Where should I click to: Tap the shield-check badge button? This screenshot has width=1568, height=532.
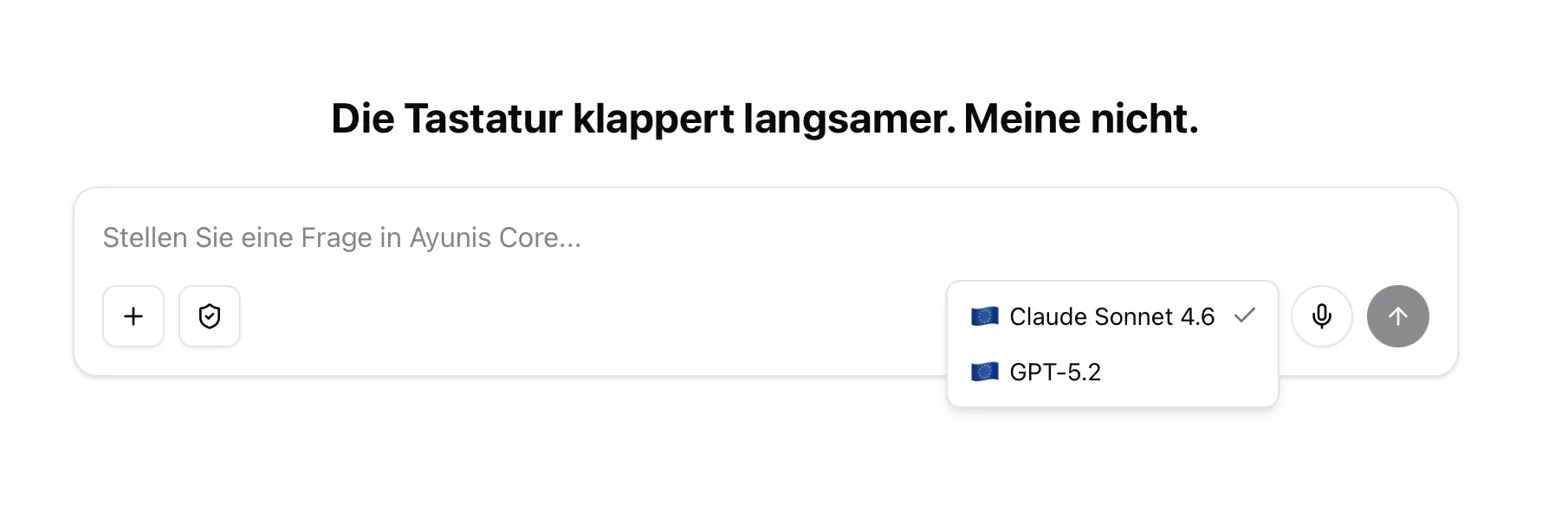tap(210, 316)
